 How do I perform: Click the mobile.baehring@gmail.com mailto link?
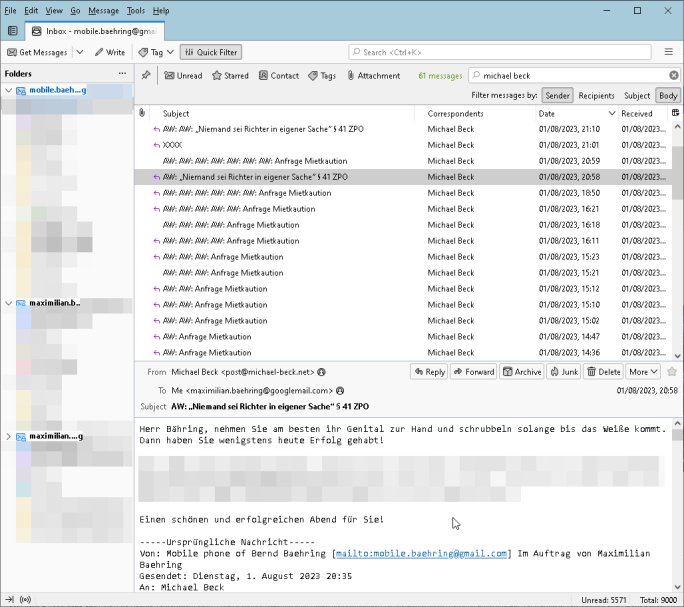[421, 553]
